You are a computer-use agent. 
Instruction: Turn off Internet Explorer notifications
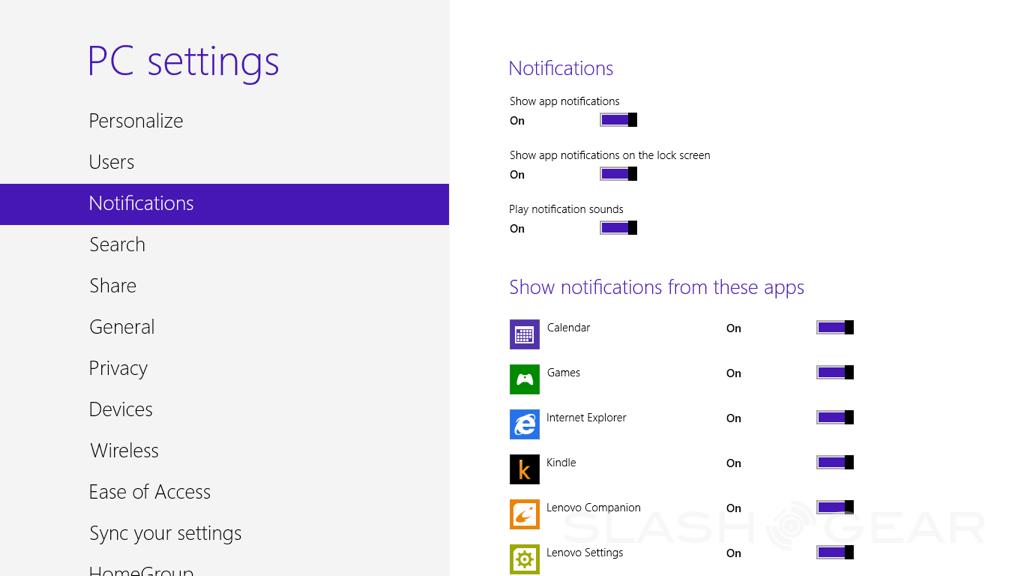(835, 417)
